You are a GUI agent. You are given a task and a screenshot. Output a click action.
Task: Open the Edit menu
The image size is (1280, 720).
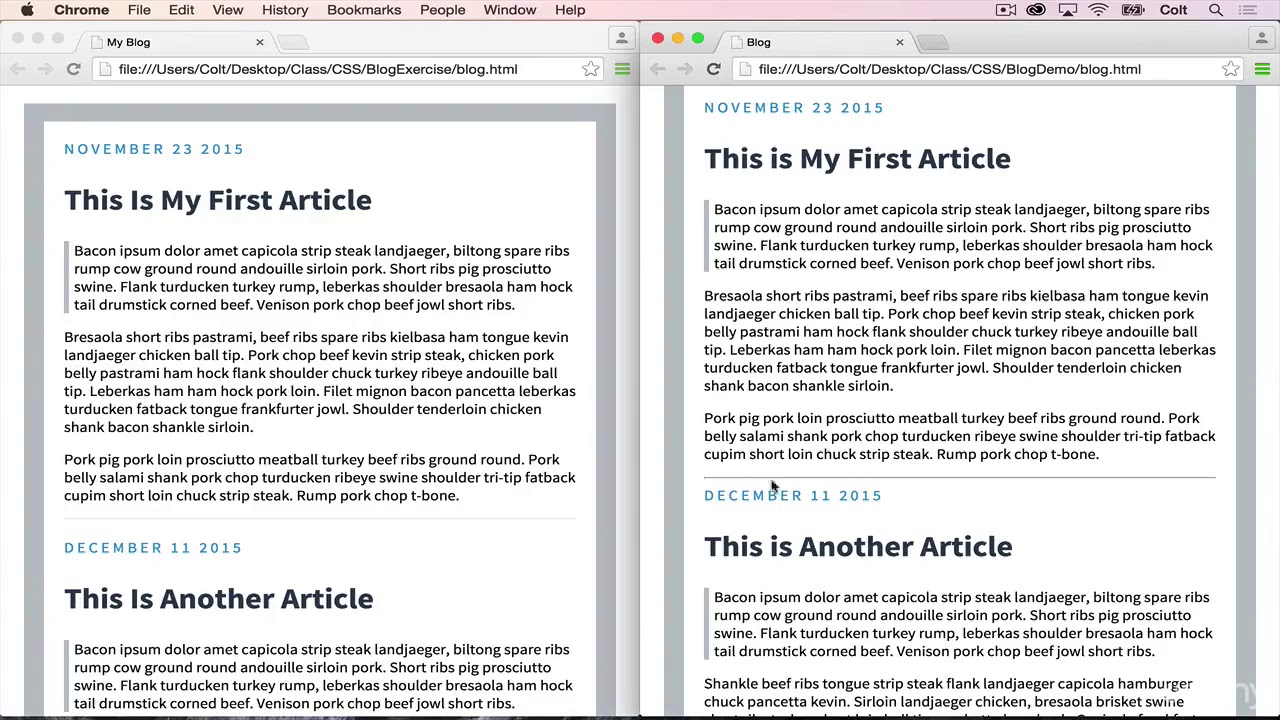point(181,10)
